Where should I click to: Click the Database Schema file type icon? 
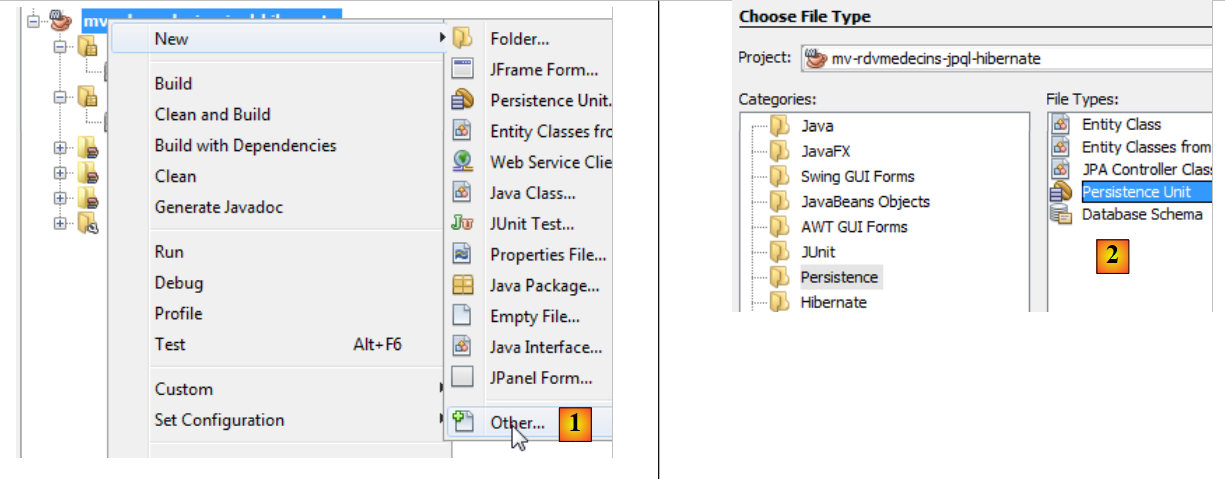pos(1060,215)
